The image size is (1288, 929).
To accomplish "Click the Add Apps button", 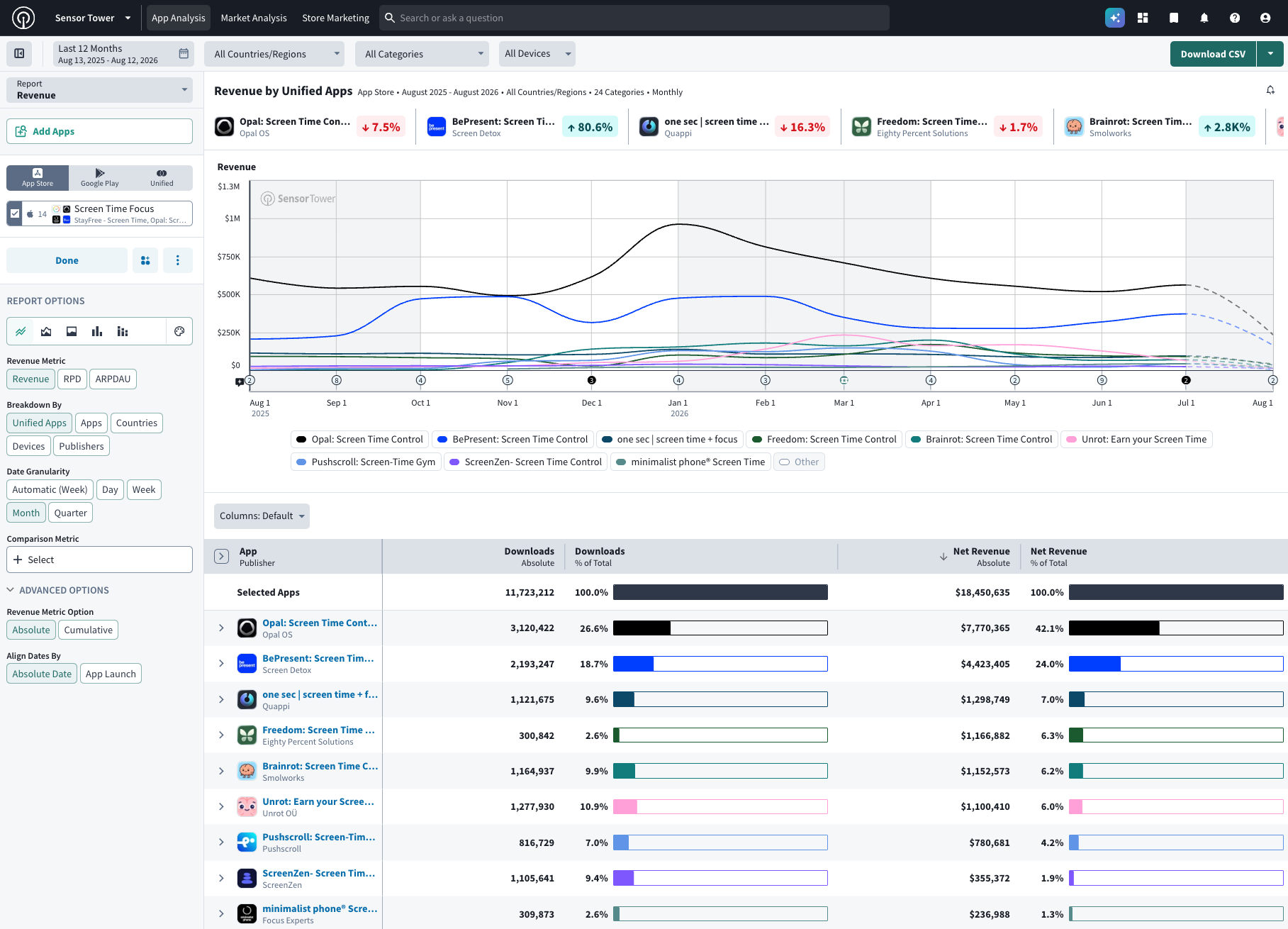I will [100, 131].
